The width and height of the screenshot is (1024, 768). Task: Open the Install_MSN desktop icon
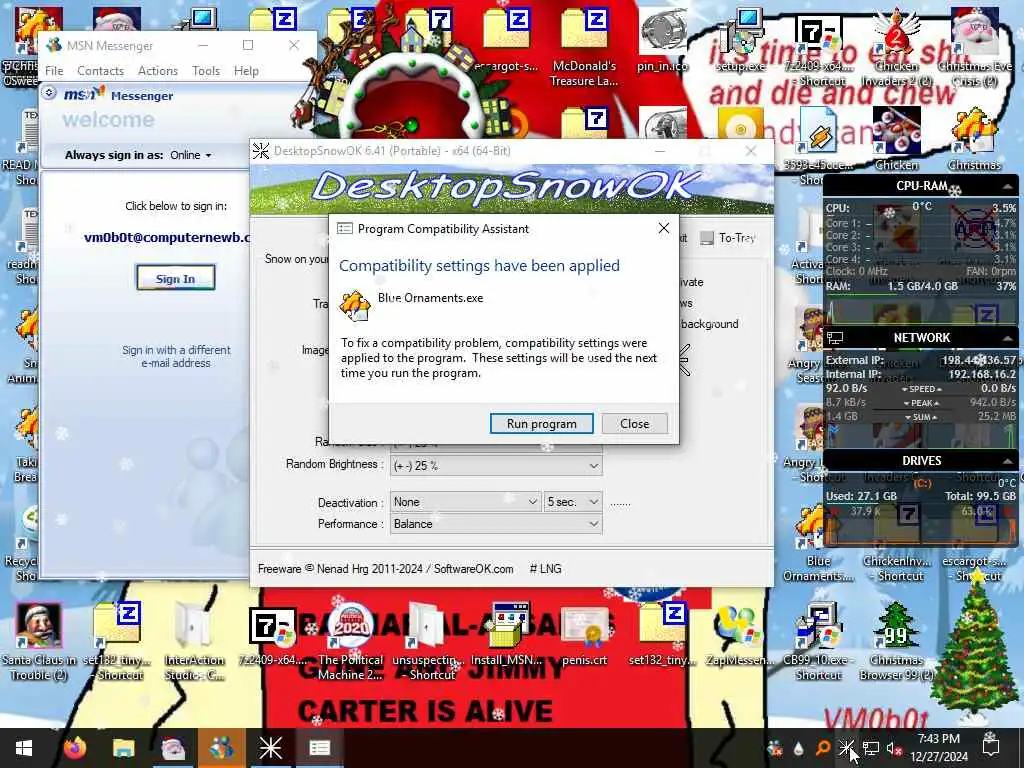tap(507, 635)
